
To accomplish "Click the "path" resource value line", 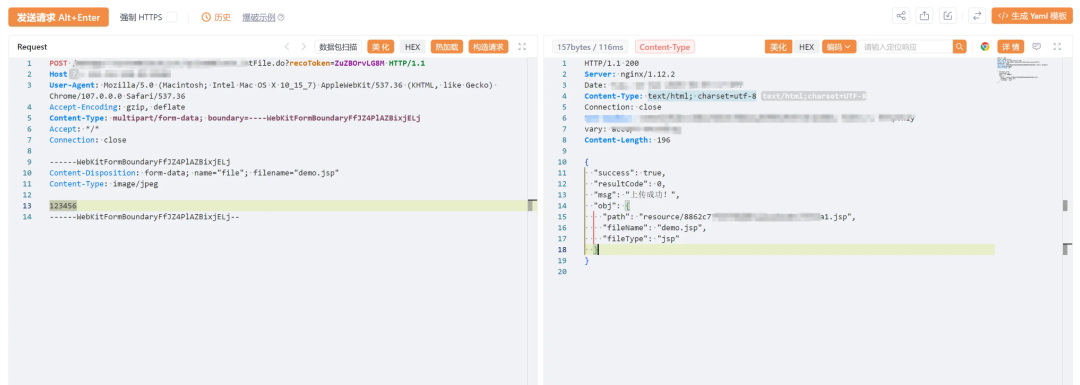I will pos(729,217).
